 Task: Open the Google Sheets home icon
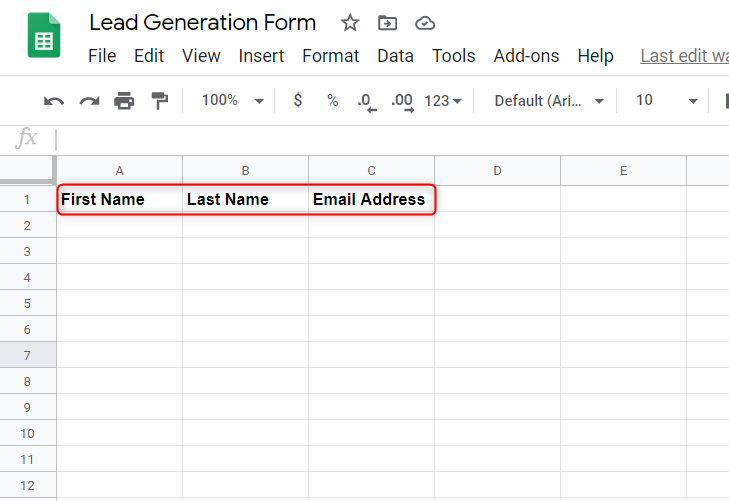tap(44, 35)
